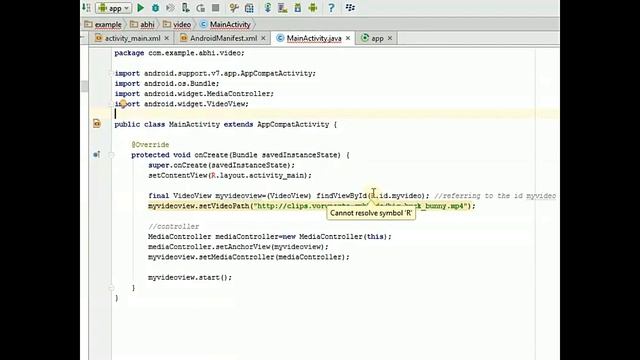Click the '@Override' annotation

[150, 145]
